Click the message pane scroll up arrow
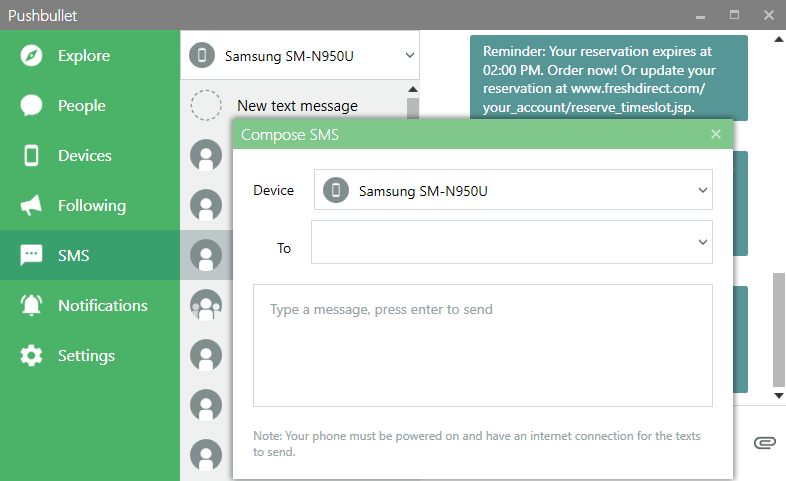The height and width of the screenshot is (481, 786). (779, 39)
